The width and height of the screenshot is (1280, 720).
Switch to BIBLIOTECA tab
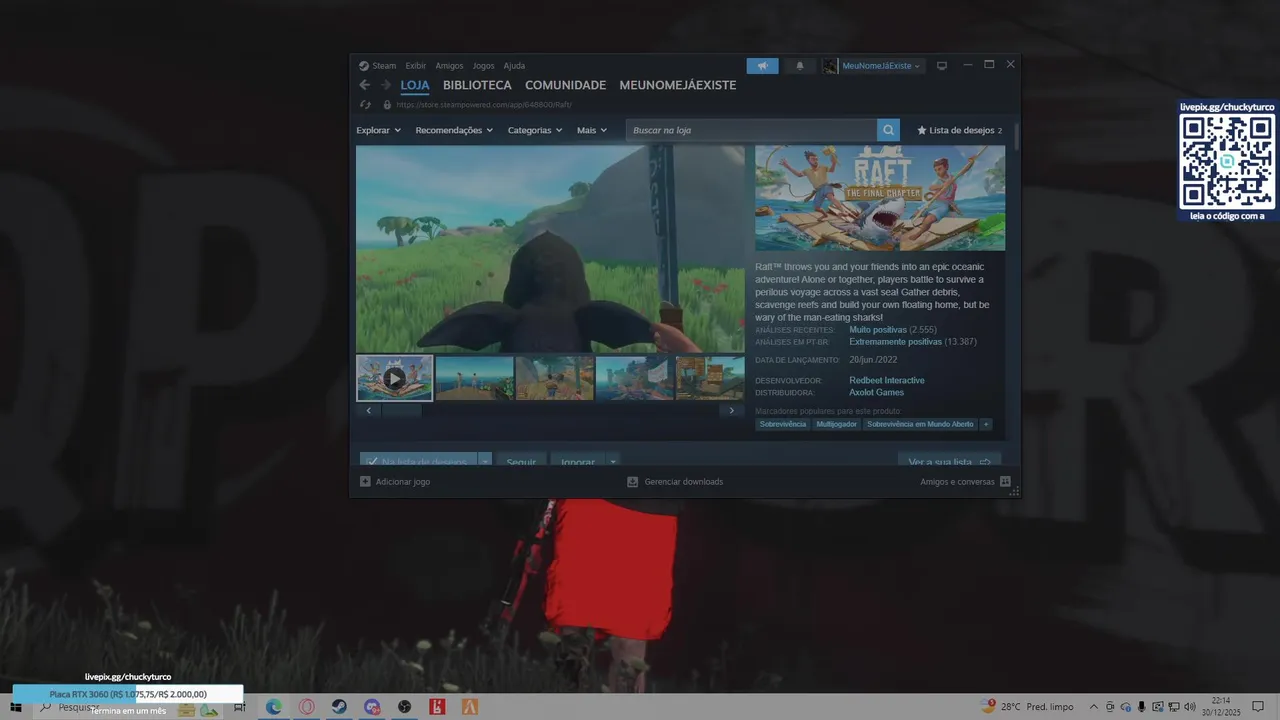[477, 85]
